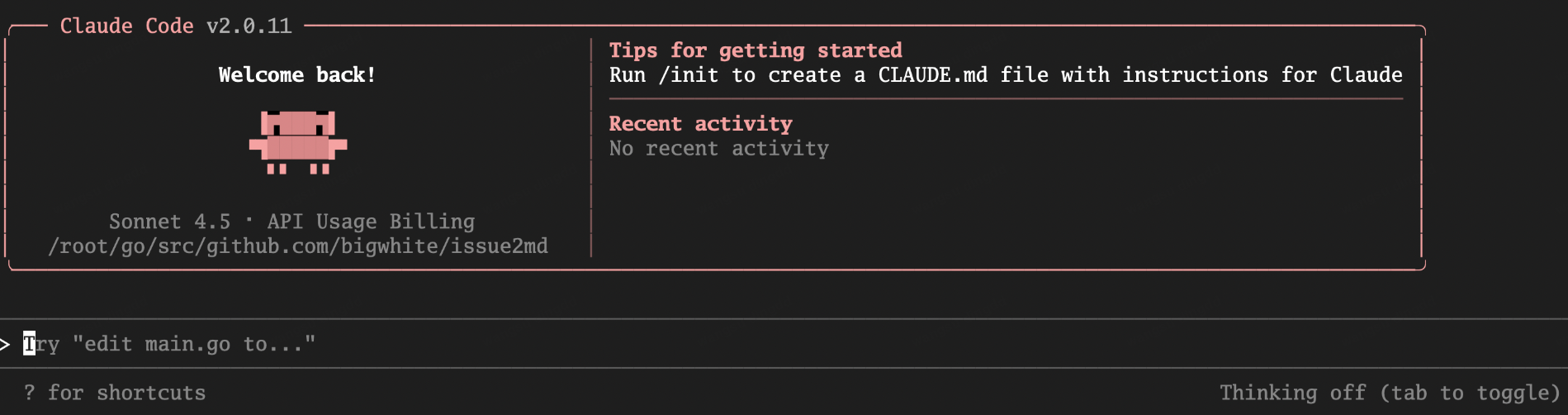Click the /init command in tips
Screen dimensions: 1568x415
(689, 75)
